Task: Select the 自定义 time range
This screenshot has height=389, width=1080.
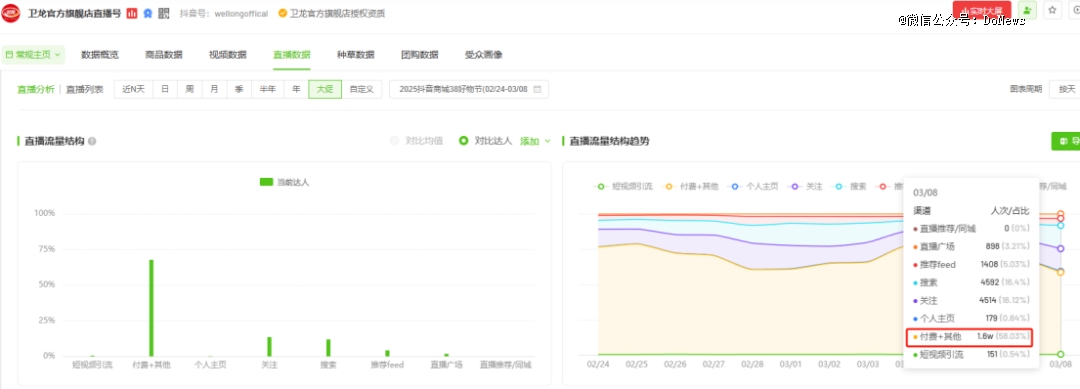Action: tap(362, 89)
